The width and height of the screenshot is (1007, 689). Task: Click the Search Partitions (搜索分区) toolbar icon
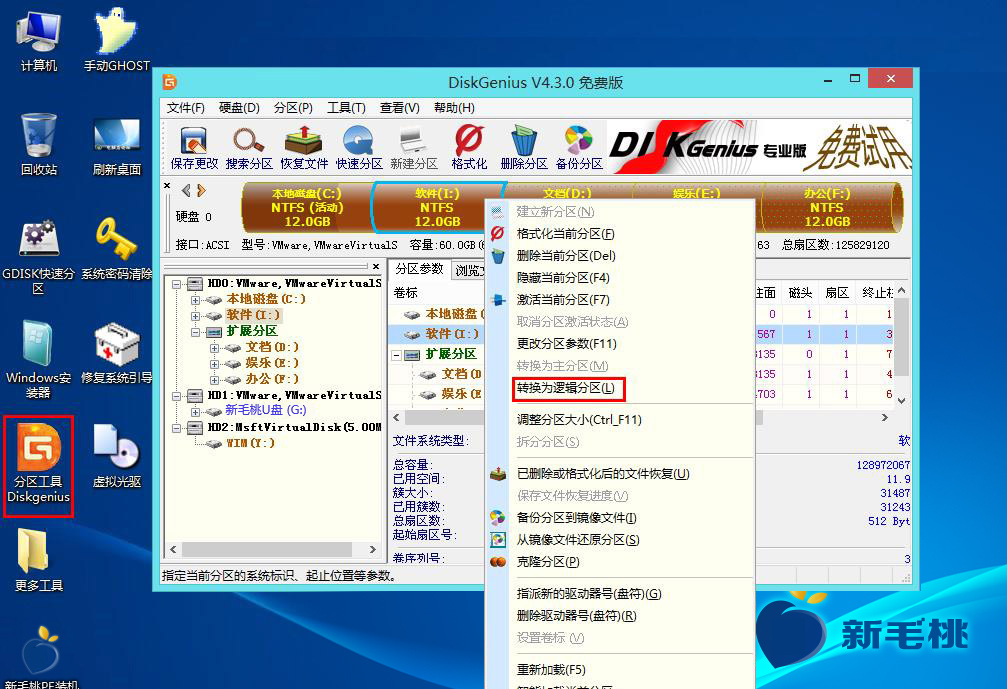(249, 147)
